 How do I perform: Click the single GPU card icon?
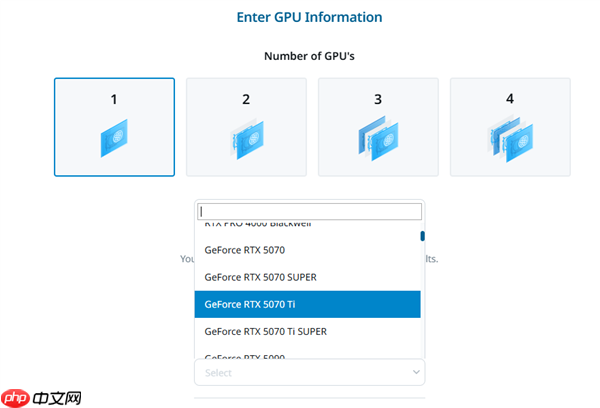pos(114,138)
